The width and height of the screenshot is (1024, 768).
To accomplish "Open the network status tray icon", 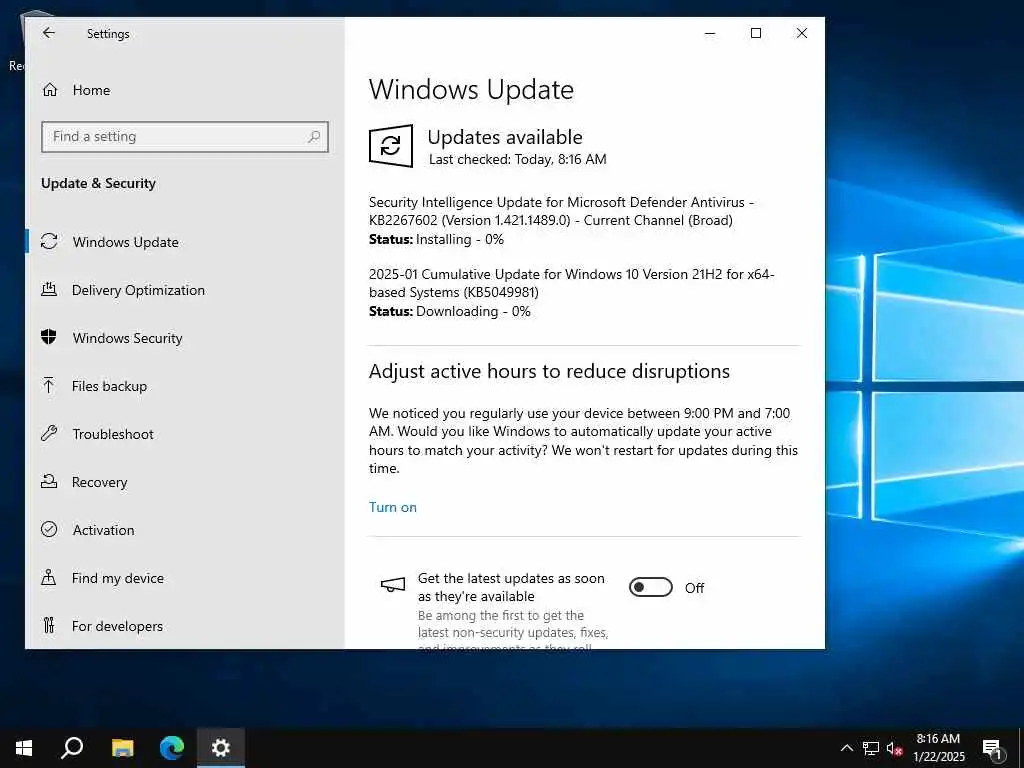I will coord(871,748).
